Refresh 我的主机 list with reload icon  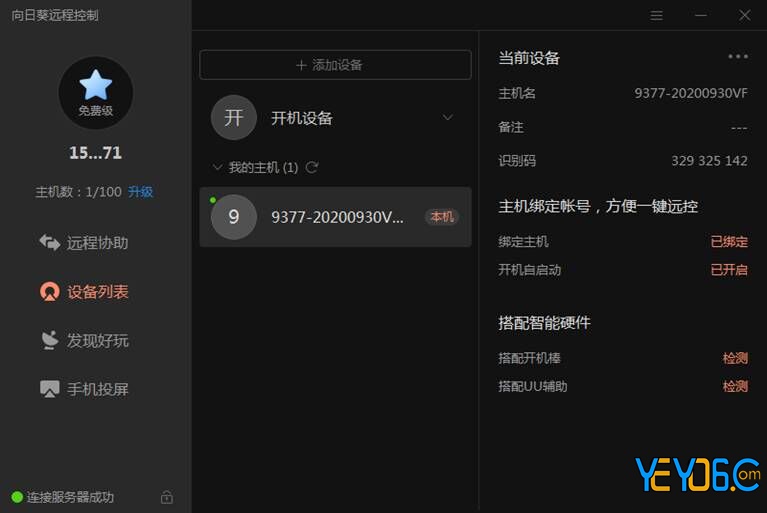pyautogui.click(x=312, y=168)
